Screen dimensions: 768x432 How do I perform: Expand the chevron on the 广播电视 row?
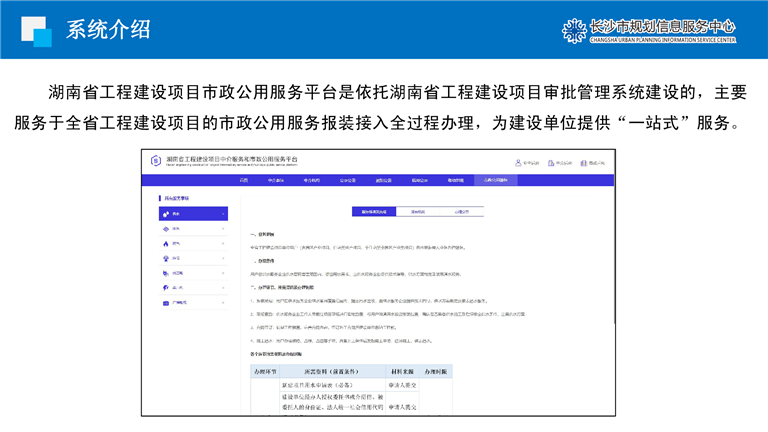click(x=223, y=301)
